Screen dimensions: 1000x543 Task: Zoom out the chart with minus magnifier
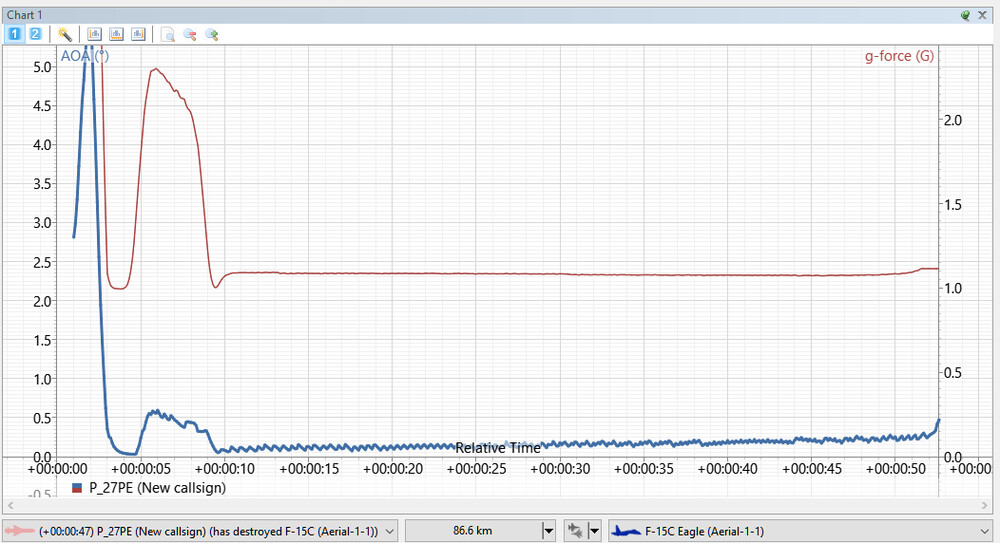(x=189, y=34)
